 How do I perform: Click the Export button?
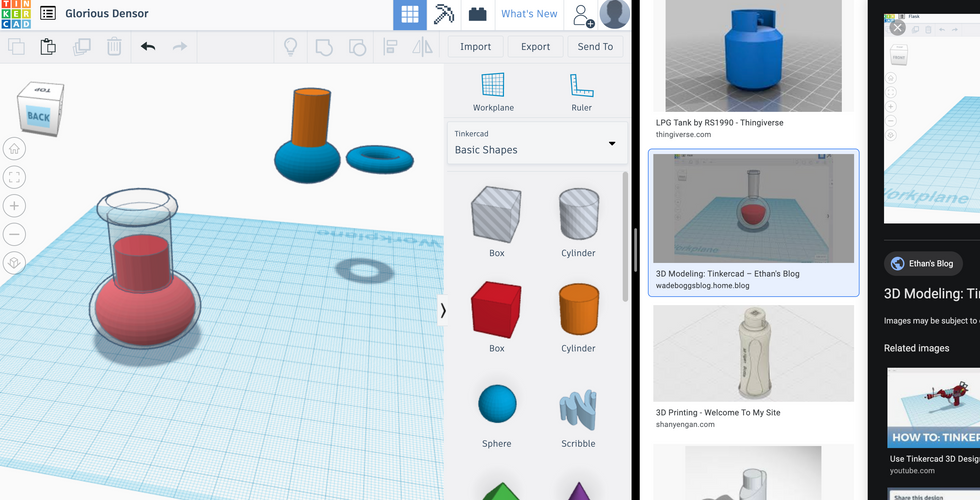coord(536,47)
